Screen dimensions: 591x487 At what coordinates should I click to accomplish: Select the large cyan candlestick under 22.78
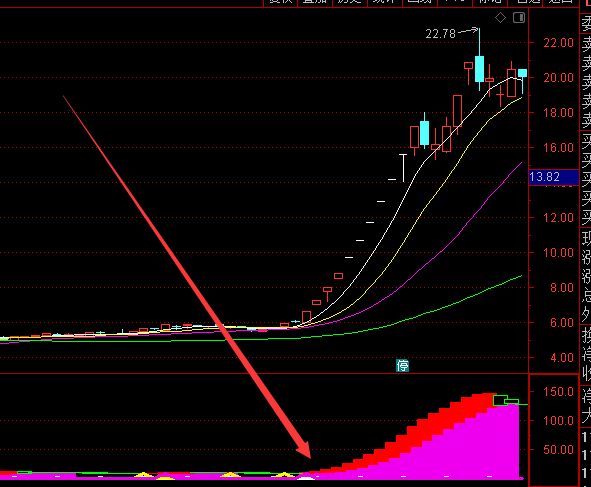point(479,69)
